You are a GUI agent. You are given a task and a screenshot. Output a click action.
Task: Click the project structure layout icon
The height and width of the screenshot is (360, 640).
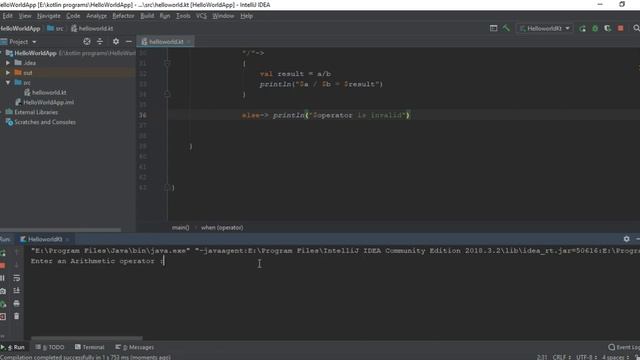(493, 28)
